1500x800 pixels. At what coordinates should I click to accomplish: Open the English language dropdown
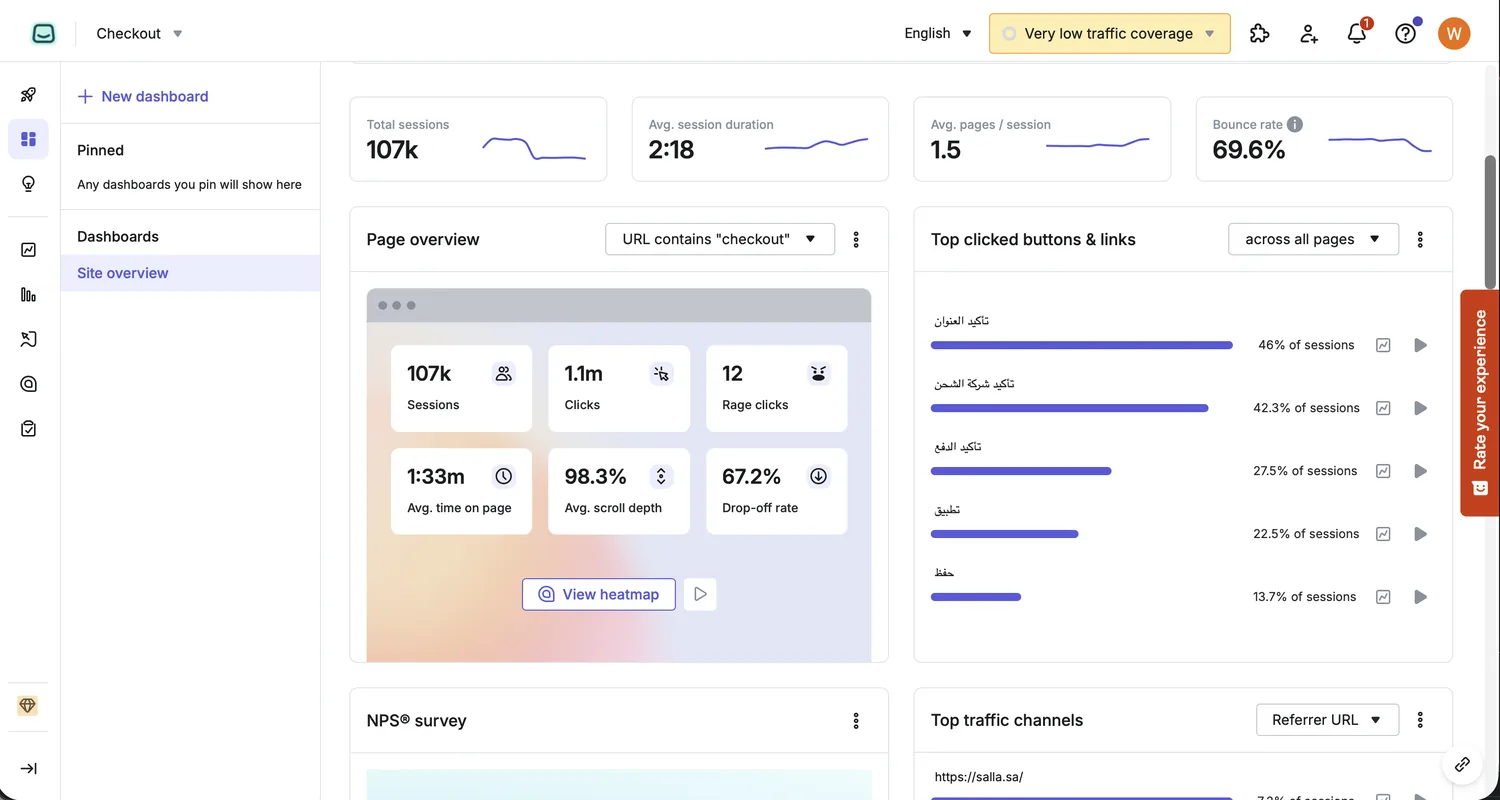click(938, 33)
